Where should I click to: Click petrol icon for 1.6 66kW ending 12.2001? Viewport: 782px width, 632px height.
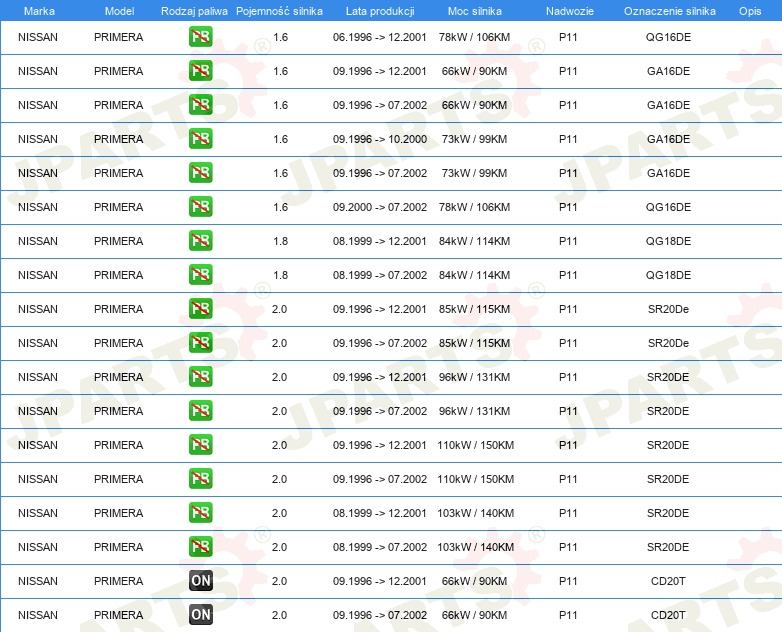200,71
